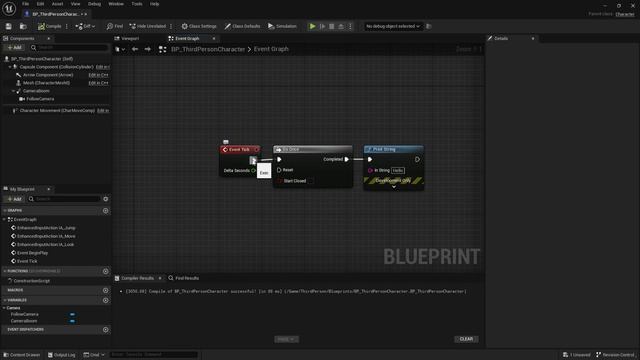
Task: Open the Tools menu
Action: [x=137, y=4]
